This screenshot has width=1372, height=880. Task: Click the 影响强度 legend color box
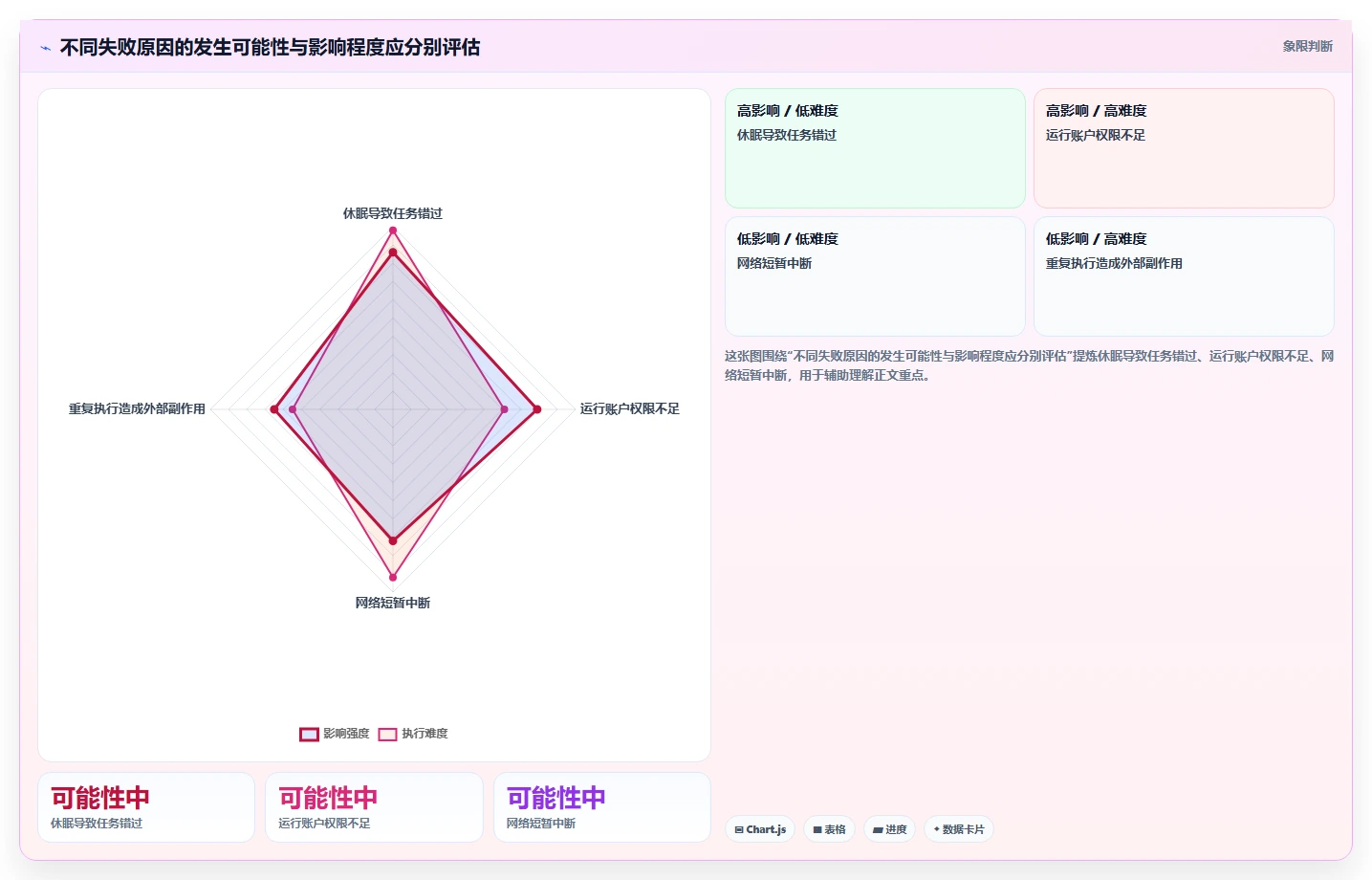[x=309, y=735]
